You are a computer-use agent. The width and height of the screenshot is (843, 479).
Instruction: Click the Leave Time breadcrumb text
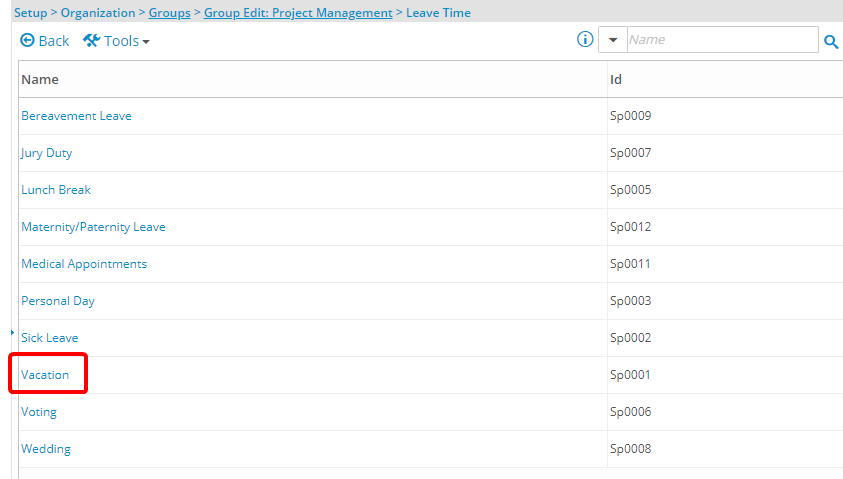[438, 13]
